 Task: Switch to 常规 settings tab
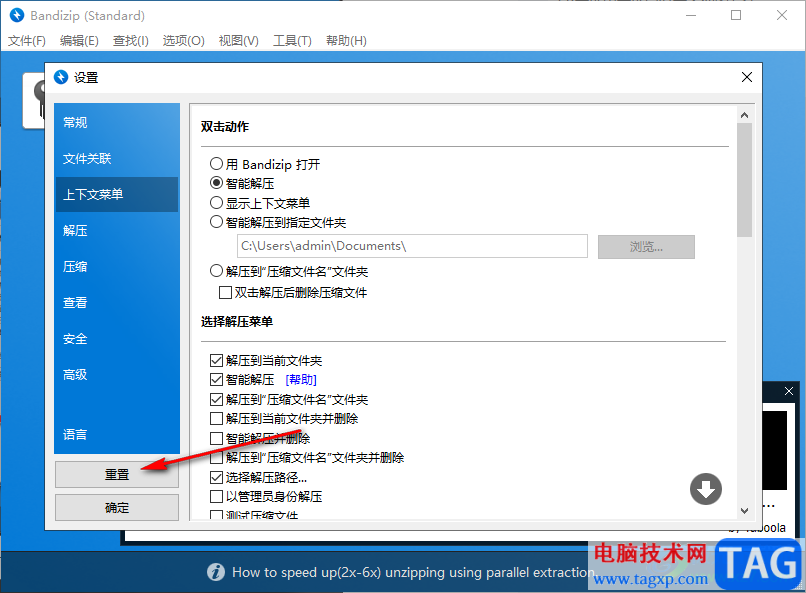[x=117, y=122]
